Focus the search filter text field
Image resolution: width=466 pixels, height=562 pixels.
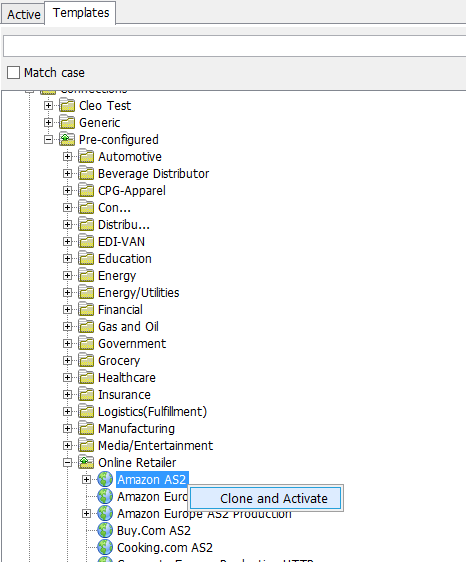(x=234, y=46)
